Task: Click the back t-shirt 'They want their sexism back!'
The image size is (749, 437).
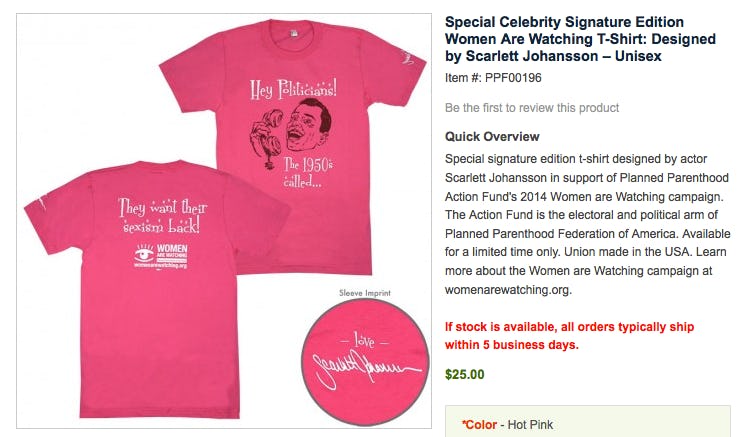Action: [x=158, y=289]
